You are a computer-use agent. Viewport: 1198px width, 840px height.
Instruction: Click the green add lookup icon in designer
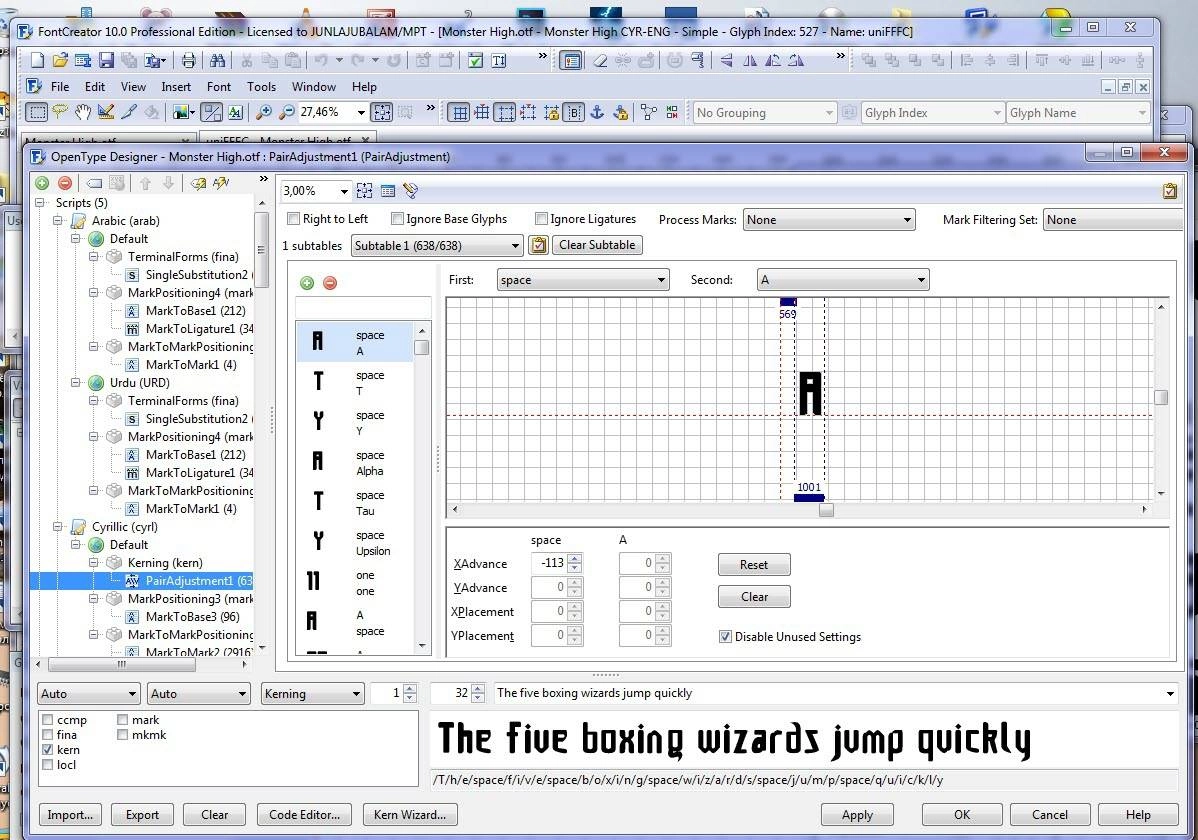(42, 183)
